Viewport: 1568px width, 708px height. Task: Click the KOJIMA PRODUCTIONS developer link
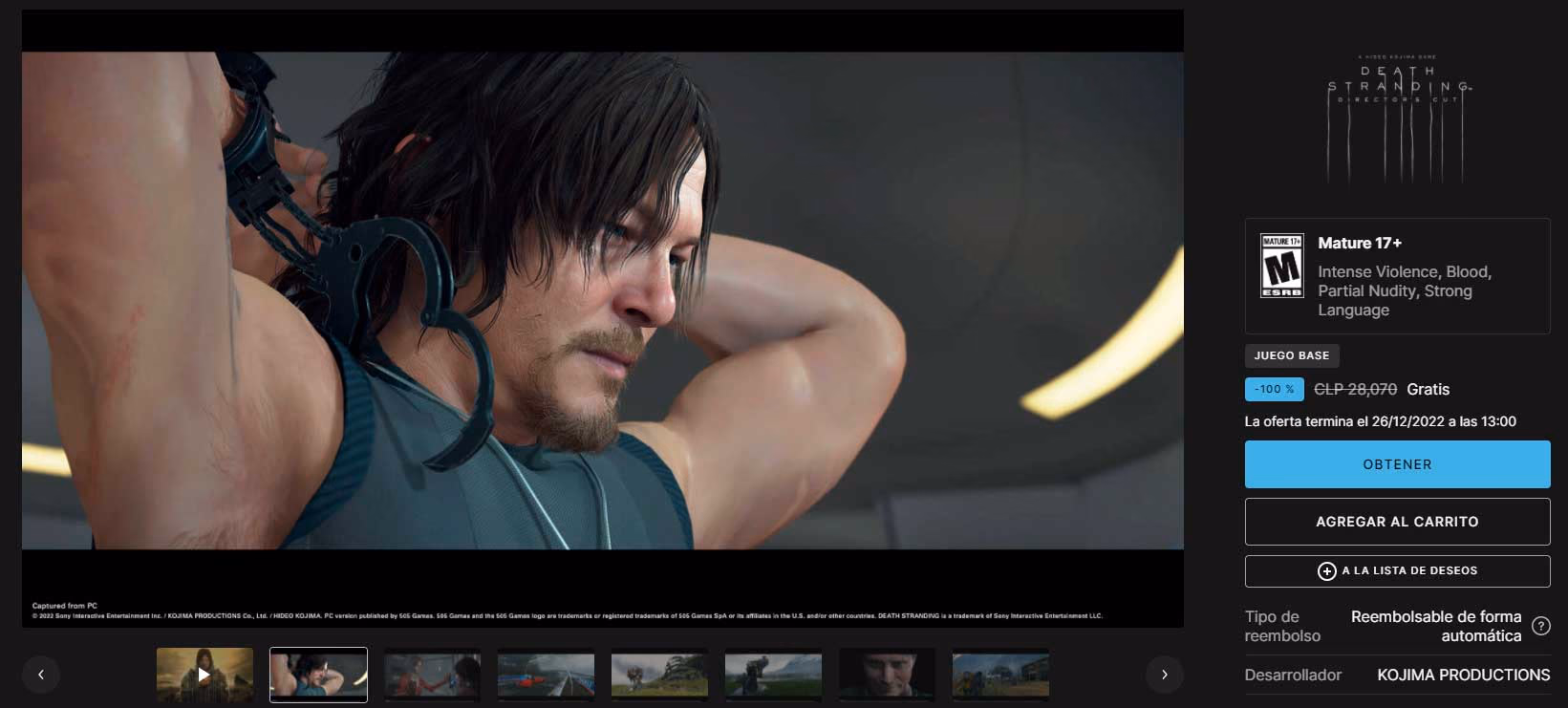pos(1463,675)
